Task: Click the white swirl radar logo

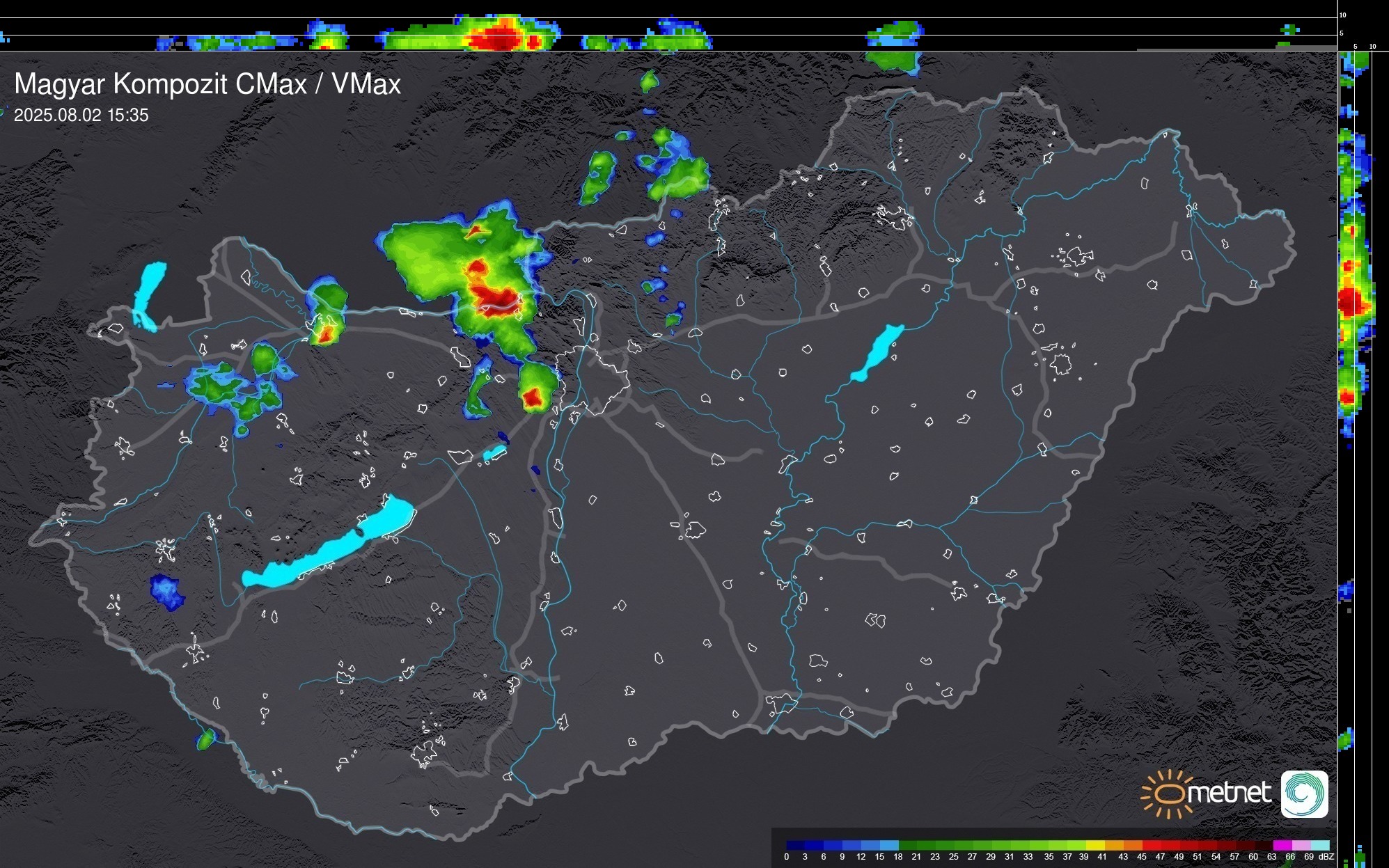Action: (x=1304, y=794)
